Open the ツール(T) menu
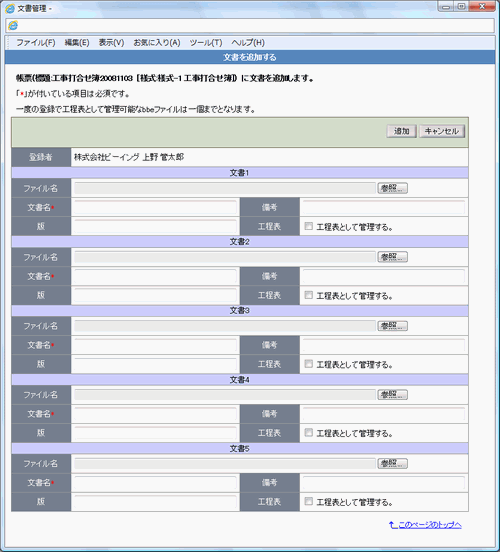The width and height of the screenshot is (500, 552). click(x=206, y=43)
